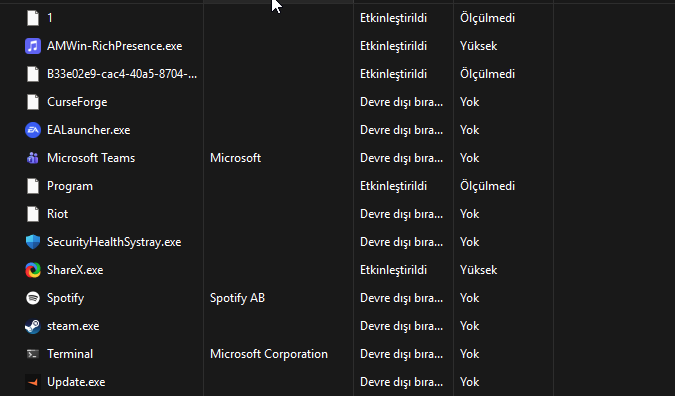Screen dimensions: 675x396
Task: Click Etkinleştirildi status for AMWin-RichPresence.exe
Action: point(393,46)
